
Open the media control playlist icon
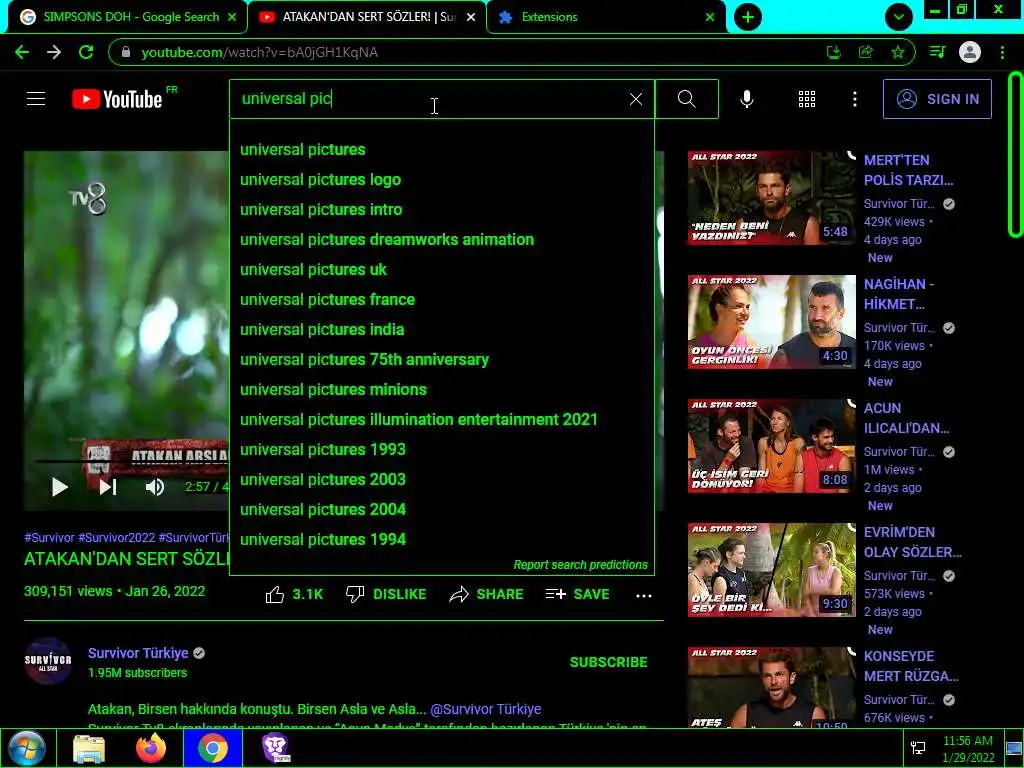(937, 52)
